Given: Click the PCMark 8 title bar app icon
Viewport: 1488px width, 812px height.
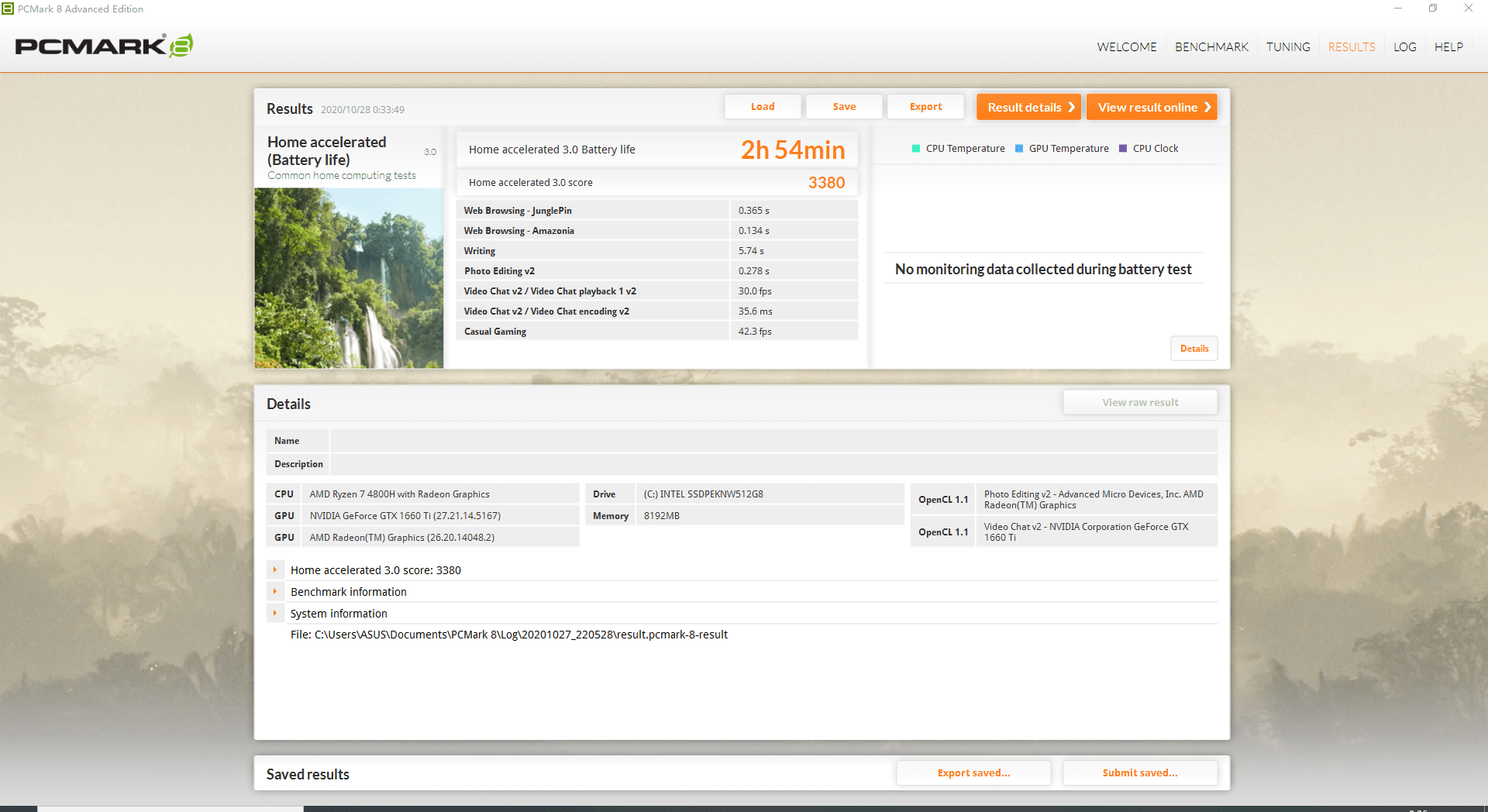Looking at the screenshot, I should coord(8,9).
